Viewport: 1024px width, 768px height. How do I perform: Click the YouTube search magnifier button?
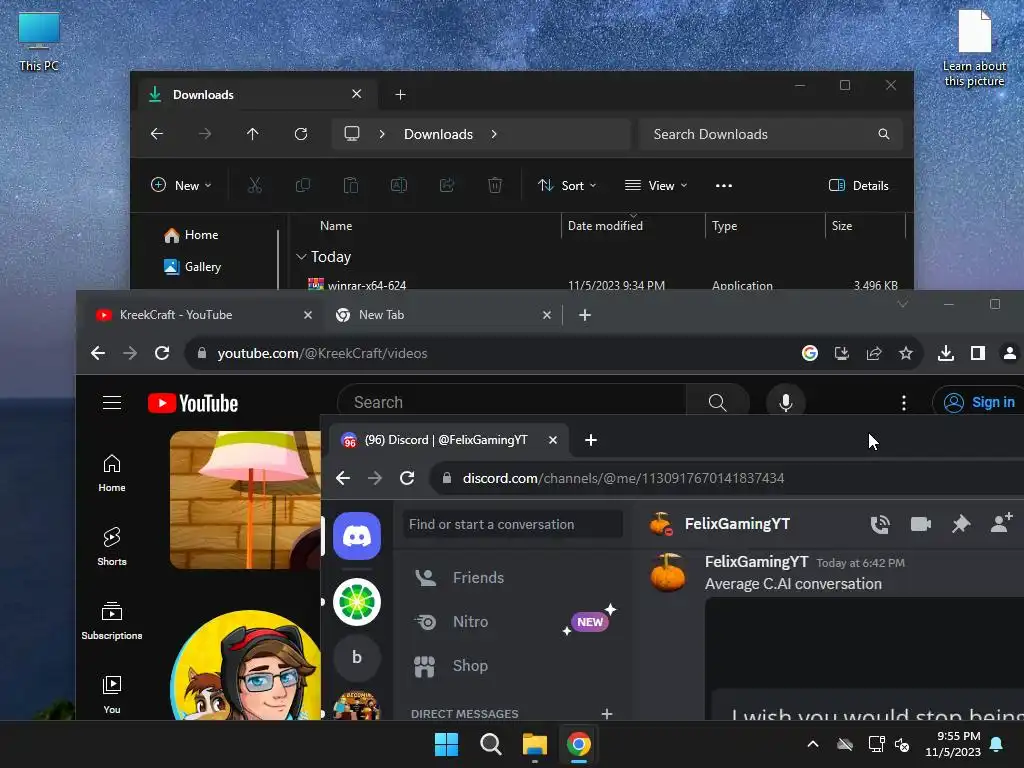pos(718,402)
